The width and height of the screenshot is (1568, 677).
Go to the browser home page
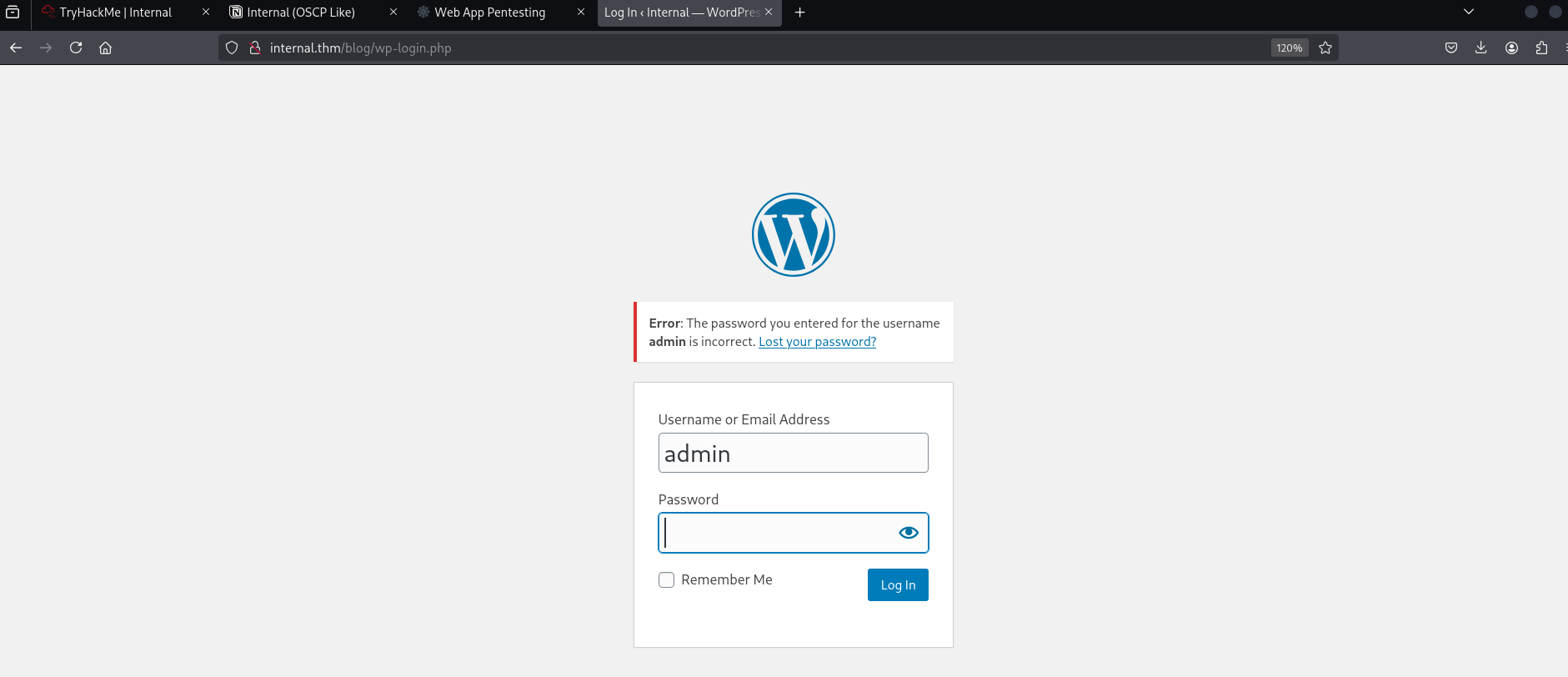pos(106,48)
